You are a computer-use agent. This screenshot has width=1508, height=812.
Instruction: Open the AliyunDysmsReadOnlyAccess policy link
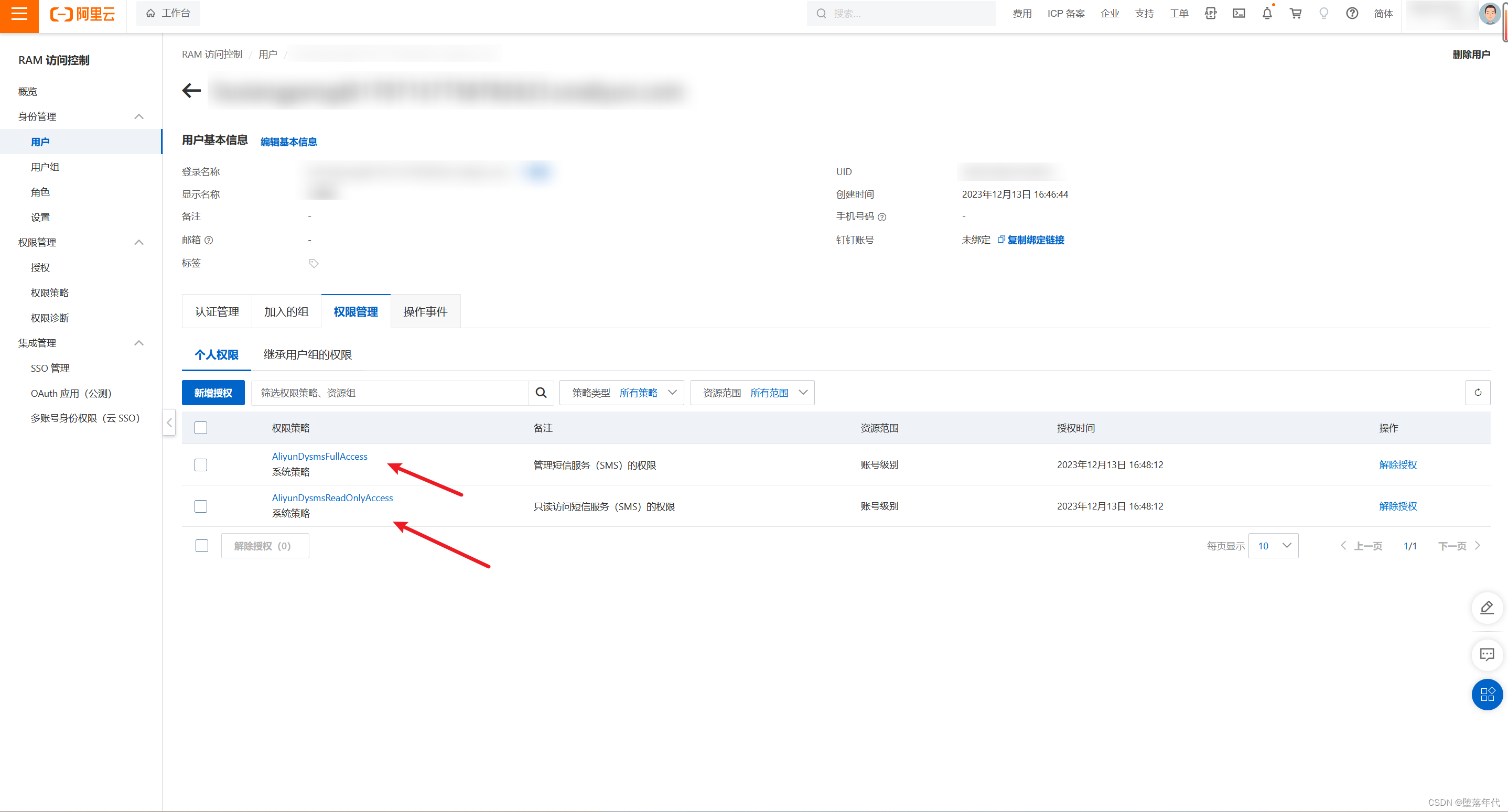coord(332,498)
